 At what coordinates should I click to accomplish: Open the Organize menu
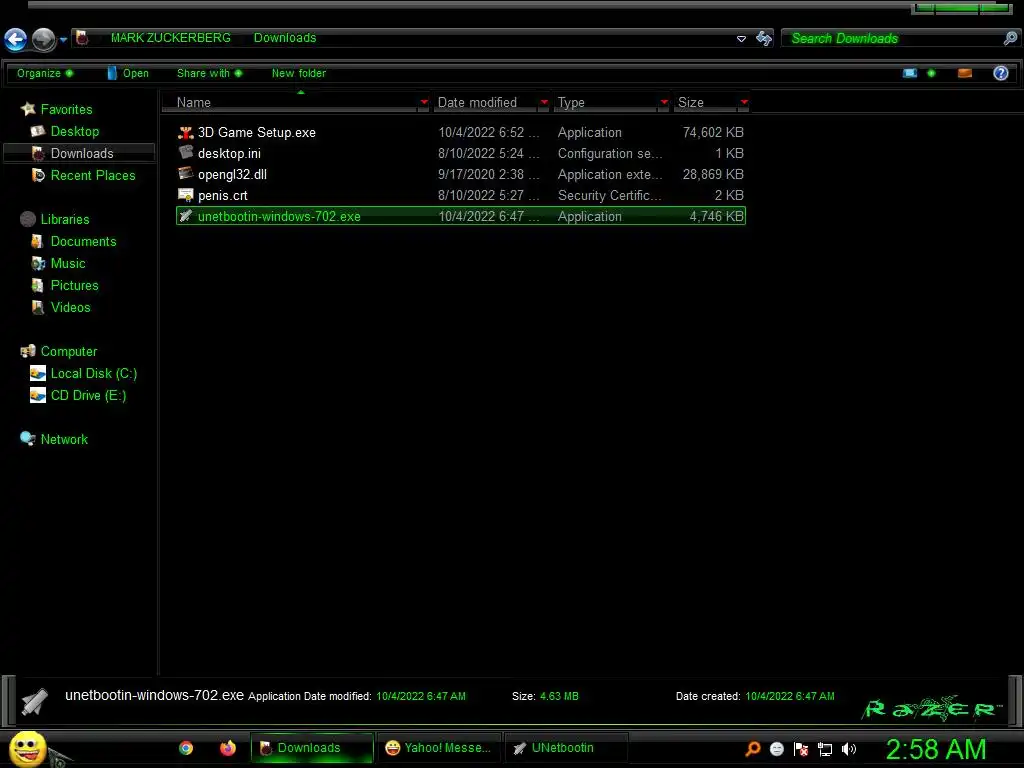44,73
